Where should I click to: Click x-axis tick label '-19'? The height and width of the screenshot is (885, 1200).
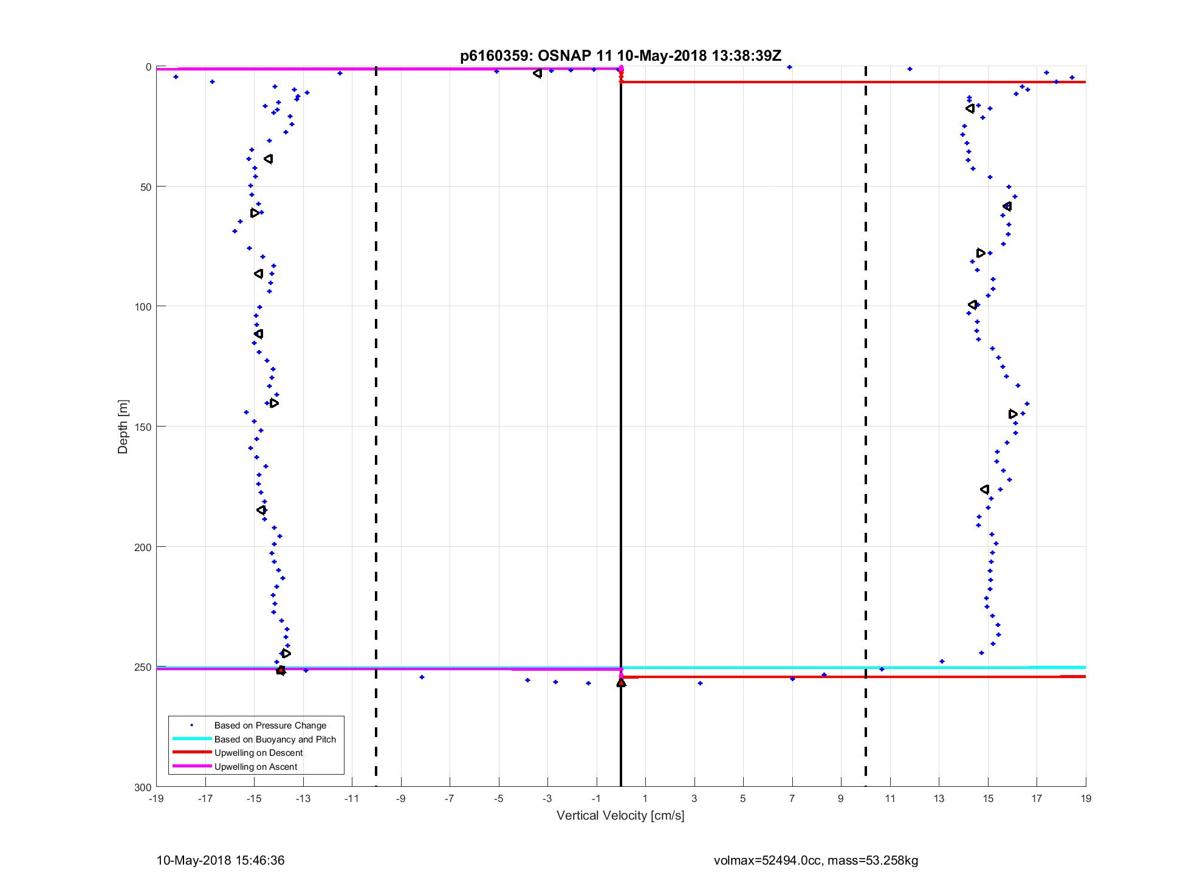click(156, 799)
